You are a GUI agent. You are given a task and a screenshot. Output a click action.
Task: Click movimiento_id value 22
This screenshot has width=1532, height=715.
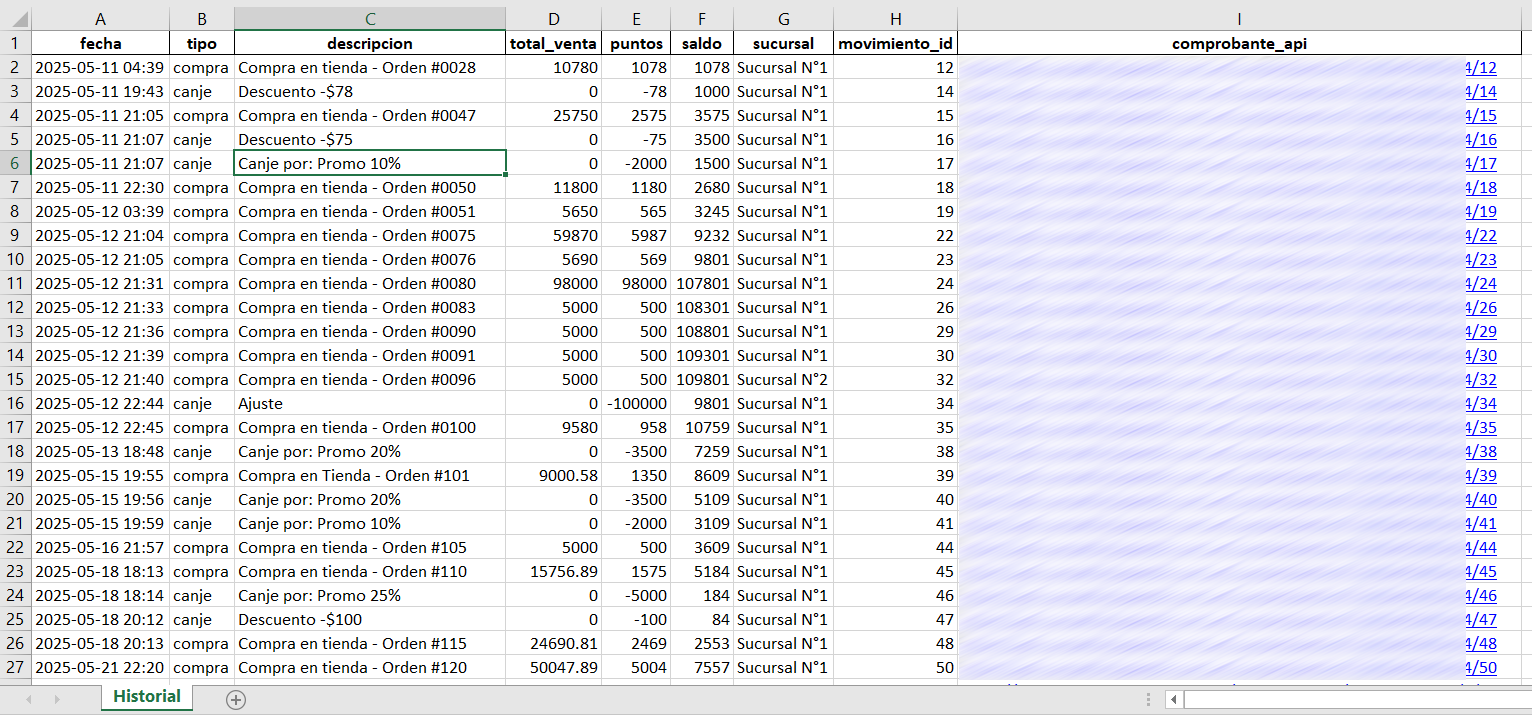(896, 236)
